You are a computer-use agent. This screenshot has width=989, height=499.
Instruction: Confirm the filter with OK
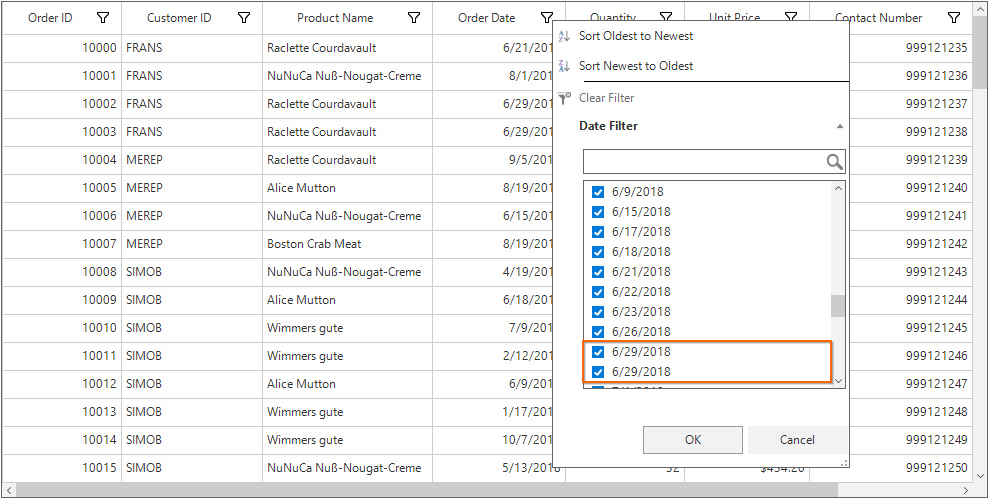693,440
